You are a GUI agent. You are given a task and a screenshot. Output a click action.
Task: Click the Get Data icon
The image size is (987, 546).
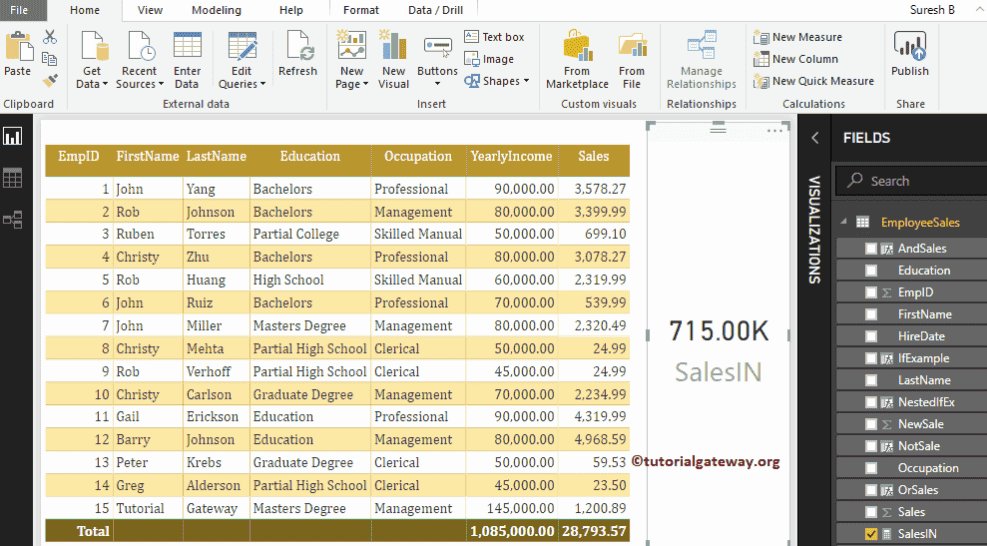pos(93,47)
